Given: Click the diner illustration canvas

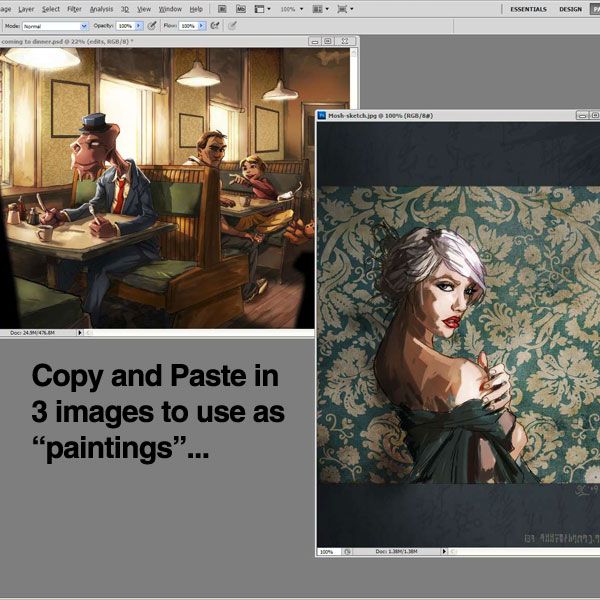Looking at the screenshot, I should coord(157,188).
